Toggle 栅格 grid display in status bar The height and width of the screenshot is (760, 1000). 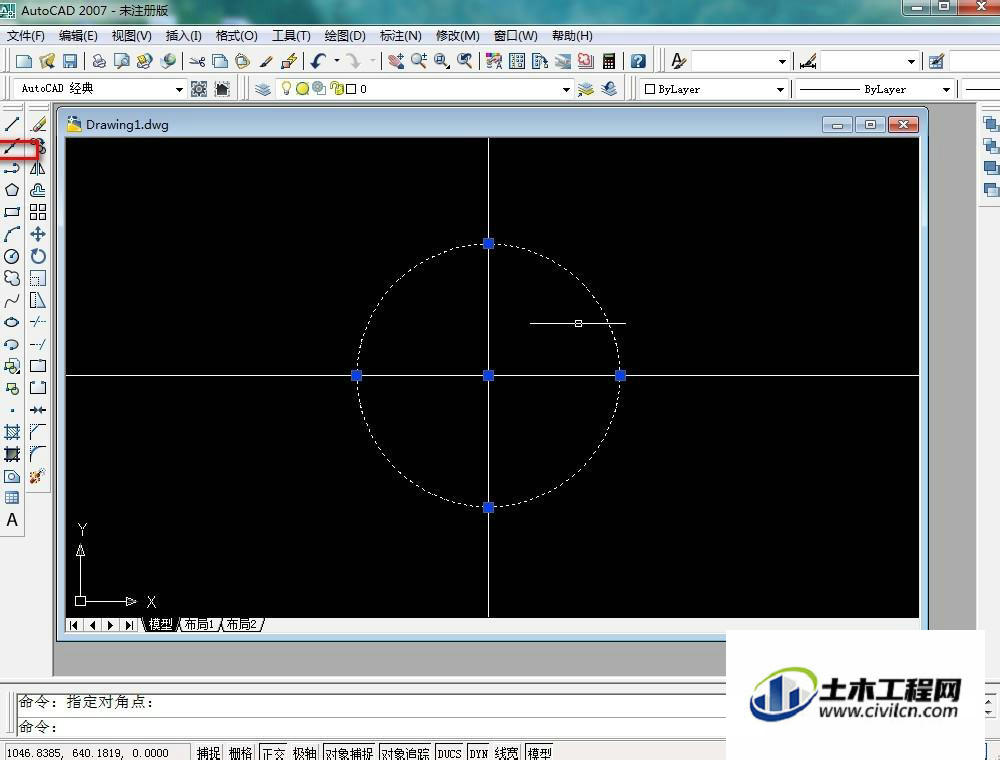[x=240, y=753]
